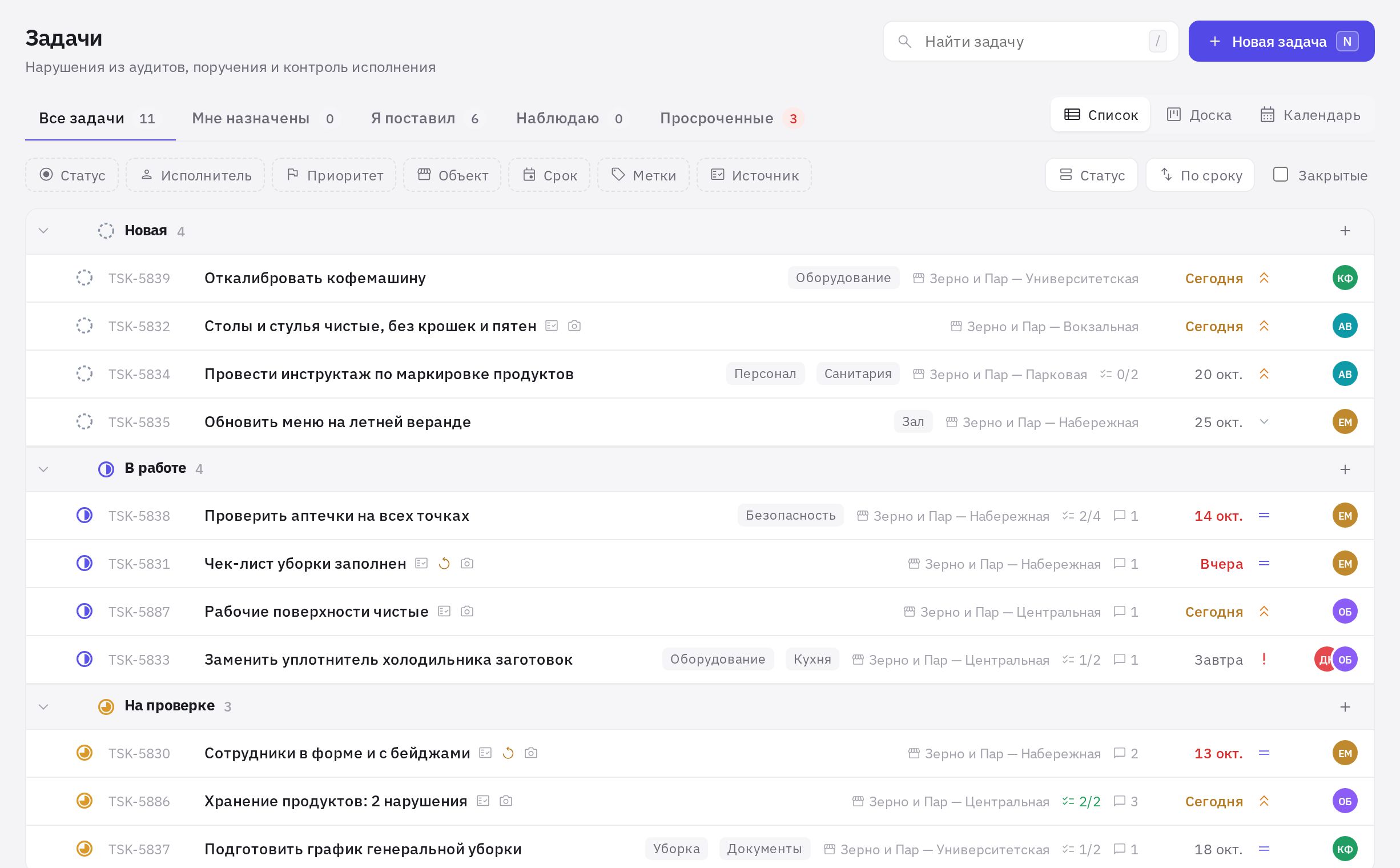This screenshot has width=1400, height=868.
Task: Collapse the В работе group
Action: click(43, 469)
